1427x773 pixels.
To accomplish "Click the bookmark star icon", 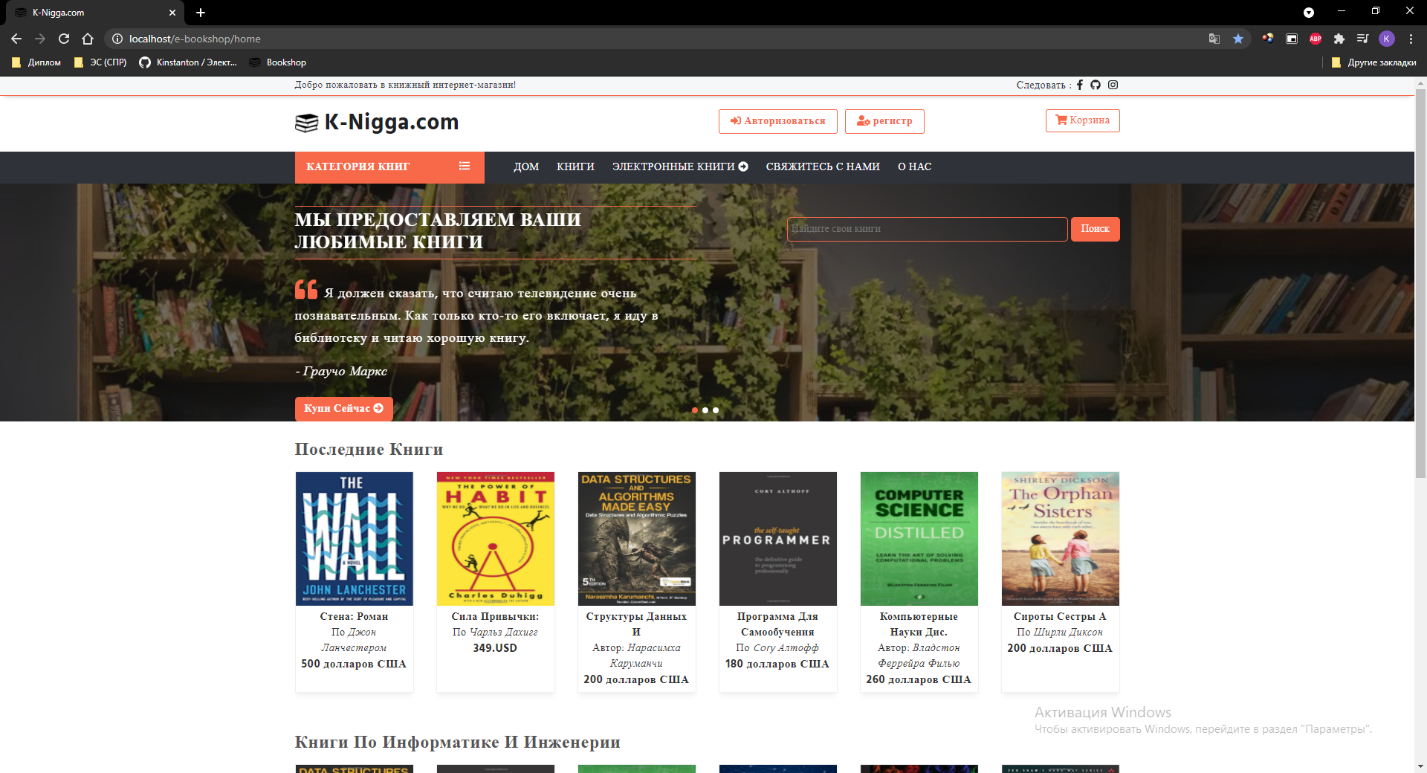I will click(x=1238, y=39).
